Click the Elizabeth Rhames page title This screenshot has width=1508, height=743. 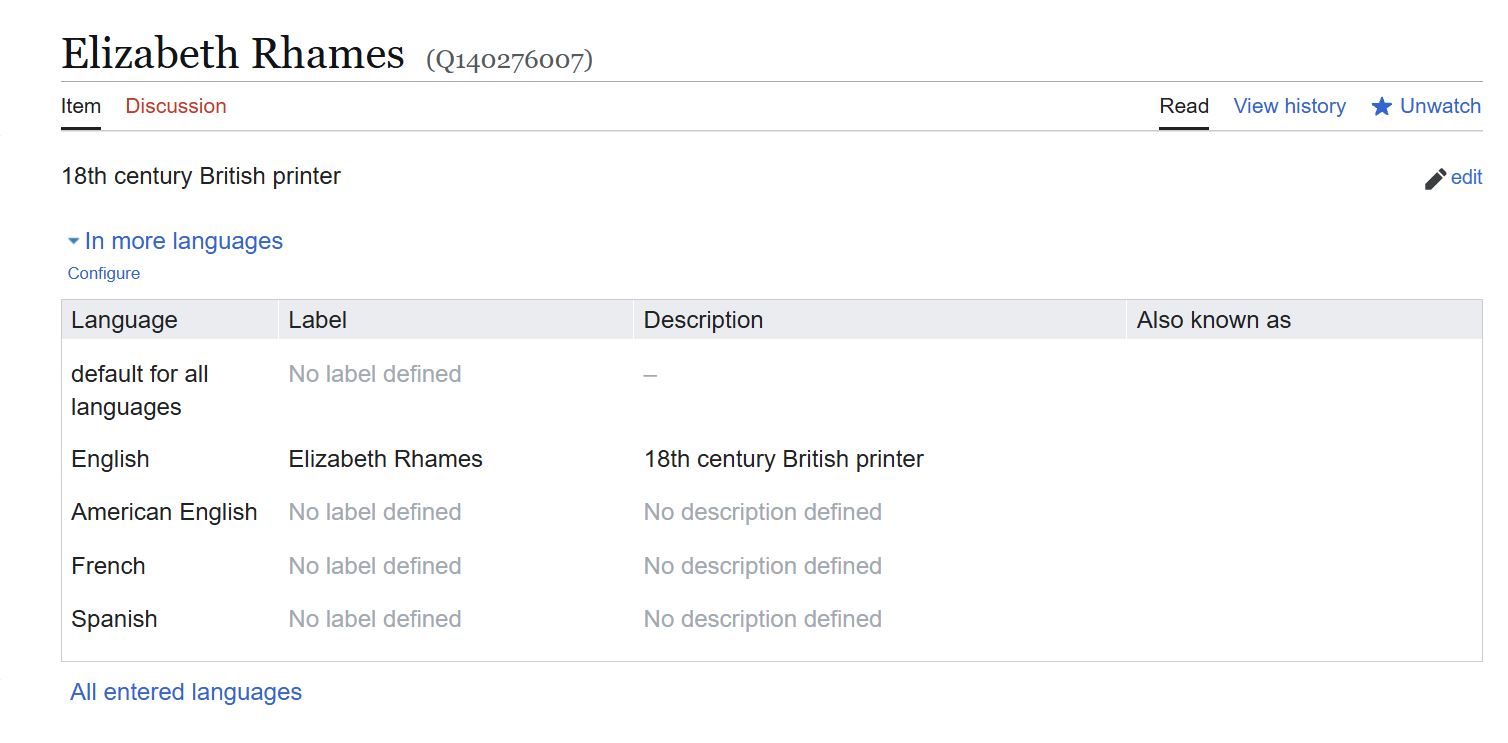coord(233,53)
